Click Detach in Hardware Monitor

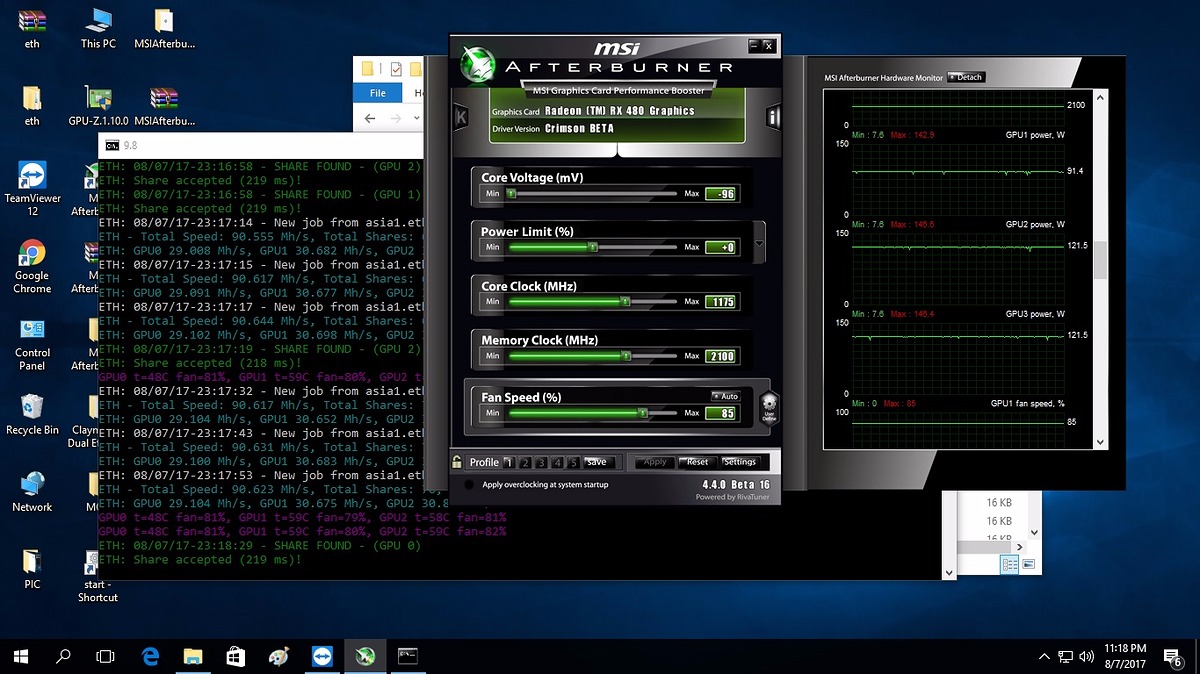tap(965, 77)
